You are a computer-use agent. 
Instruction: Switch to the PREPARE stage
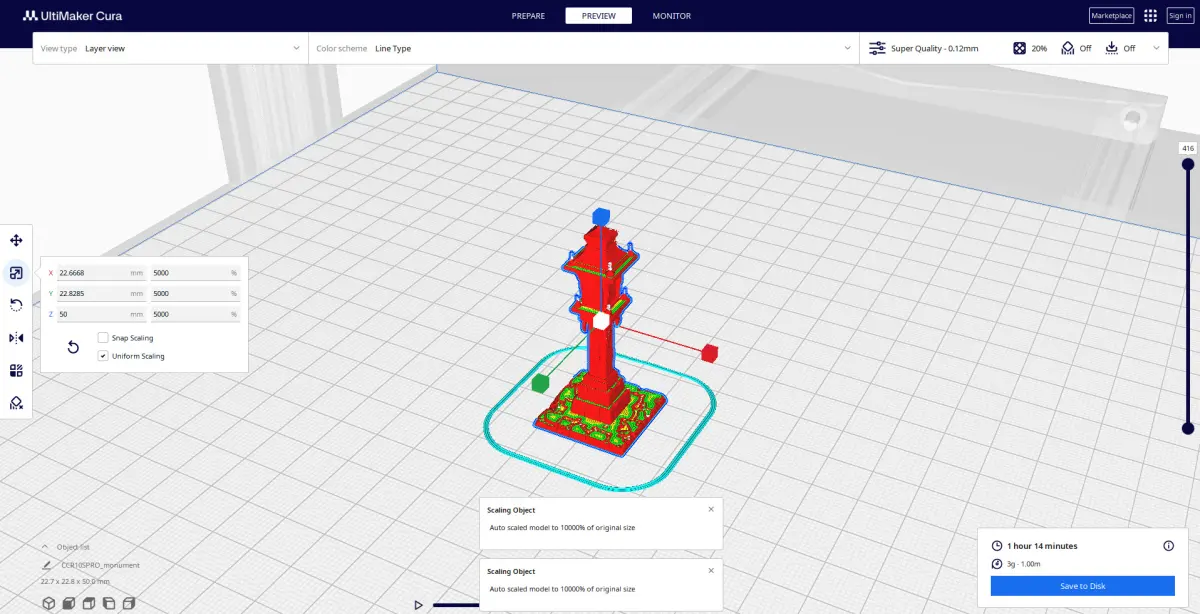click(528, 16)
